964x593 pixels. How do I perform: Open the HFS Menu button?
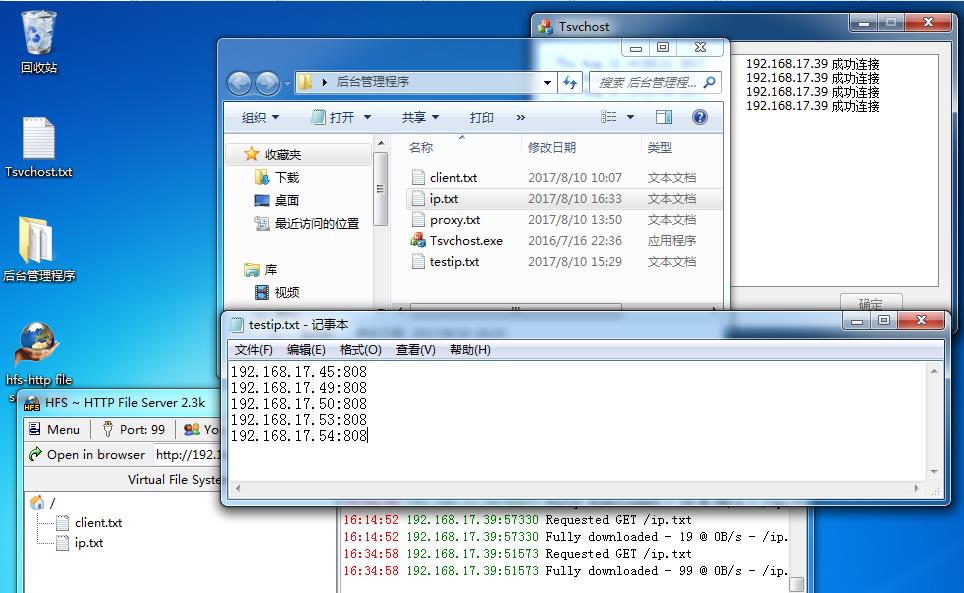(54, 429)
